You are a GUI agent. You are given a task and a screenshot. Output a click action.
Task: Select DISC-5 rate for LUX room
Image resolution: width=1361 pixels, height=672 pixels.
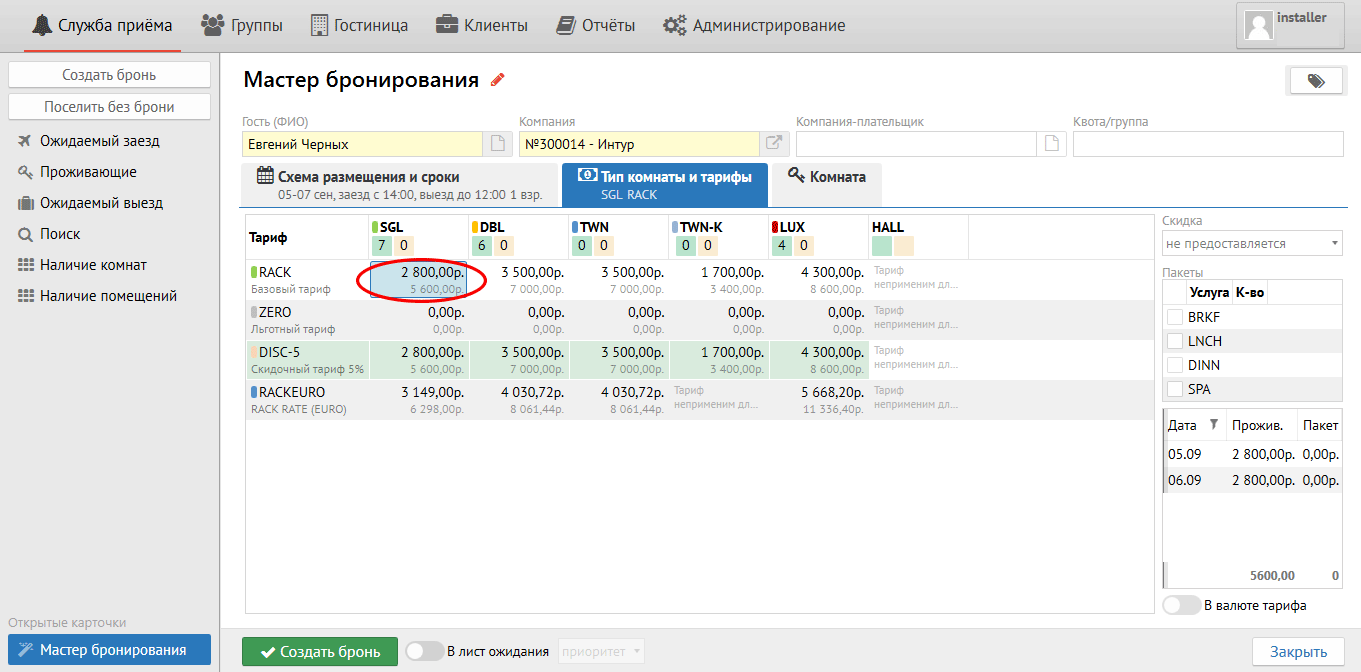(819, 360)
